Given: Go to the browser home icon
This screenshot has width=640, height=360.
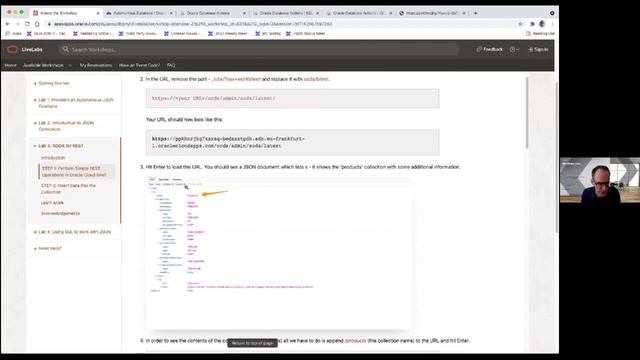Looking at the screenshot, I should point(37,24).
